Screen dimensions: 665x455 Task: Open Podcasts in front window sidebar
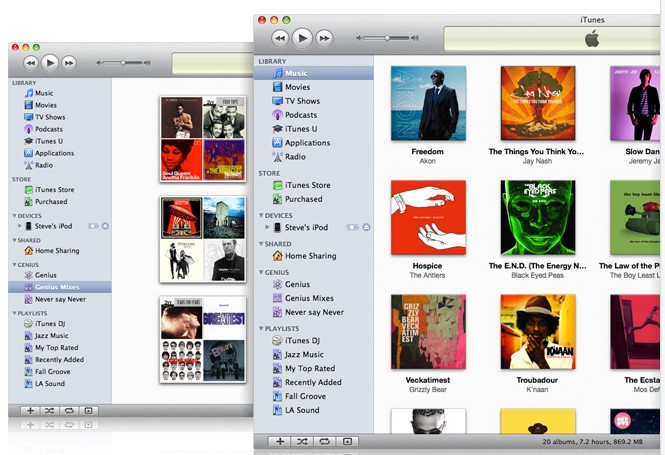point(314,115)
